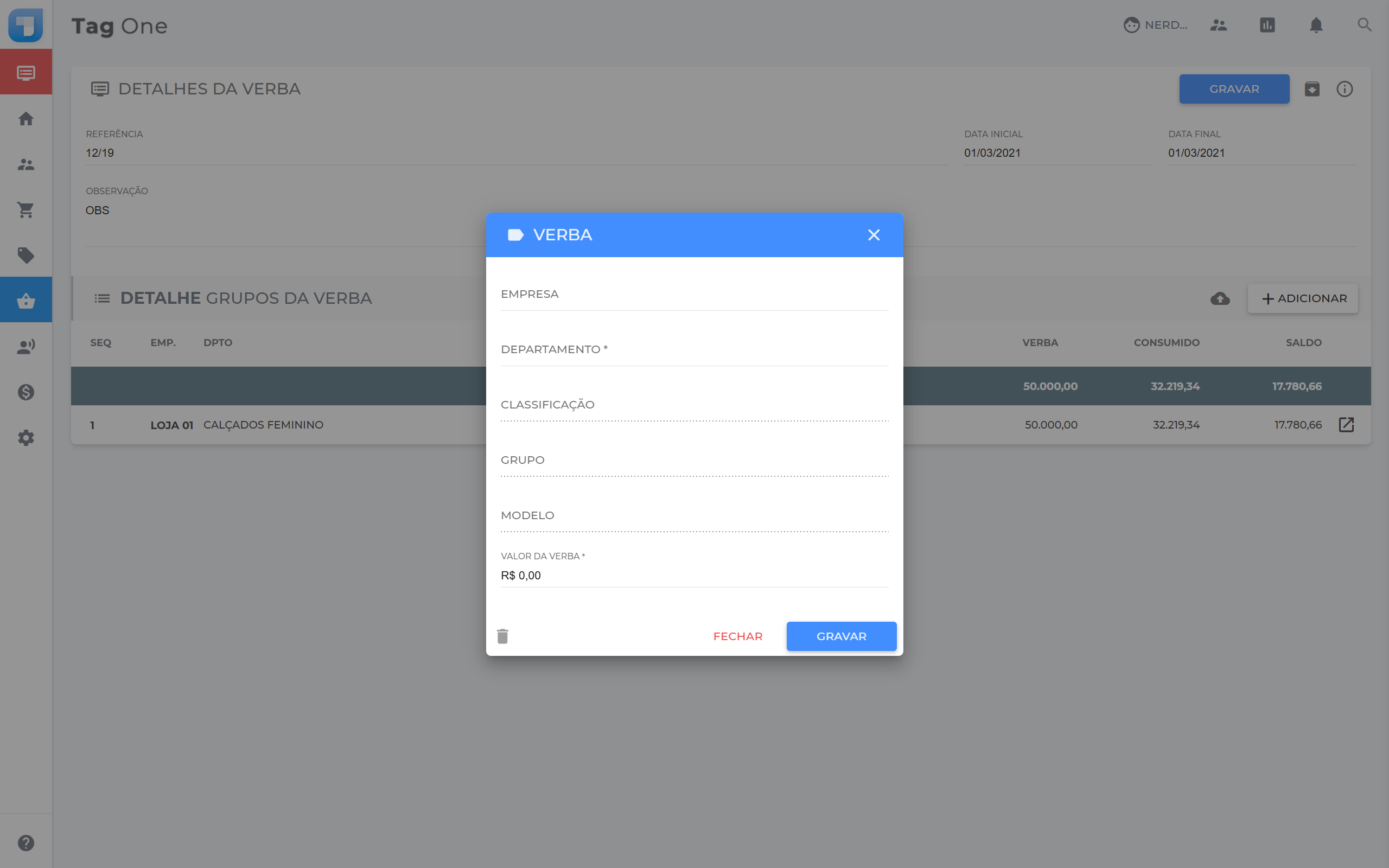Viewport: 1389px width, 868px height.
Task: Open the Classificação dropdown field
Action: pyautogui.click(x=694, y=405)
